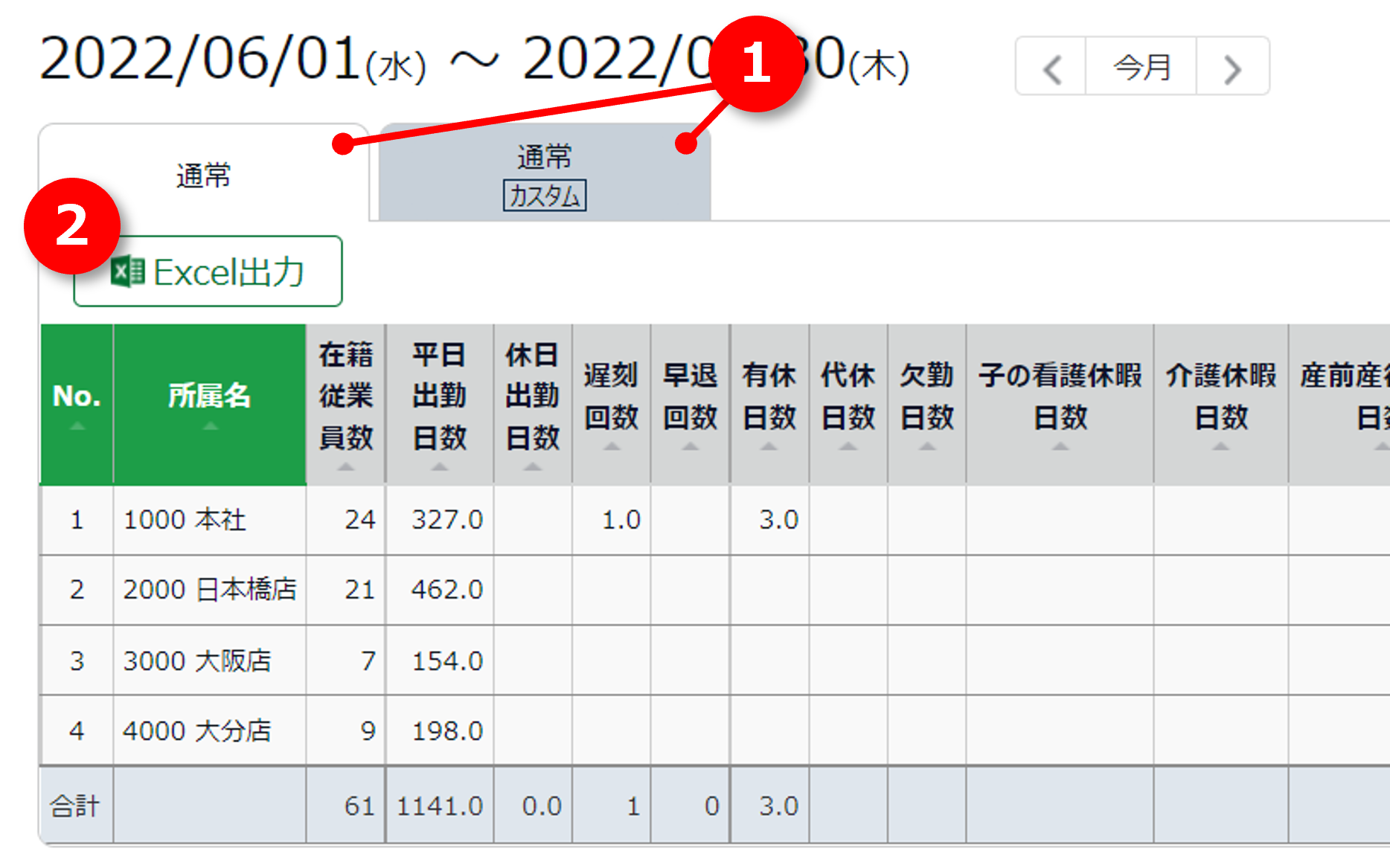Sort by the 所属名 column header
The height and width of the screenshot is (868, 1390).
click(209, 404)
